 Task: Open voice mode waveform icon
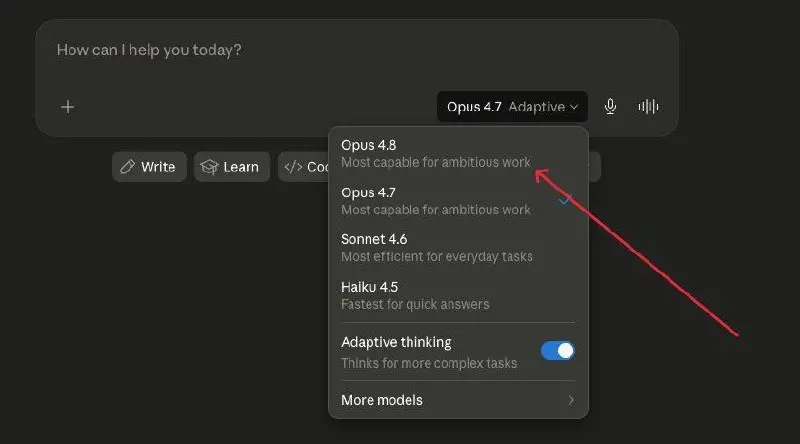[x=648, y=106]
